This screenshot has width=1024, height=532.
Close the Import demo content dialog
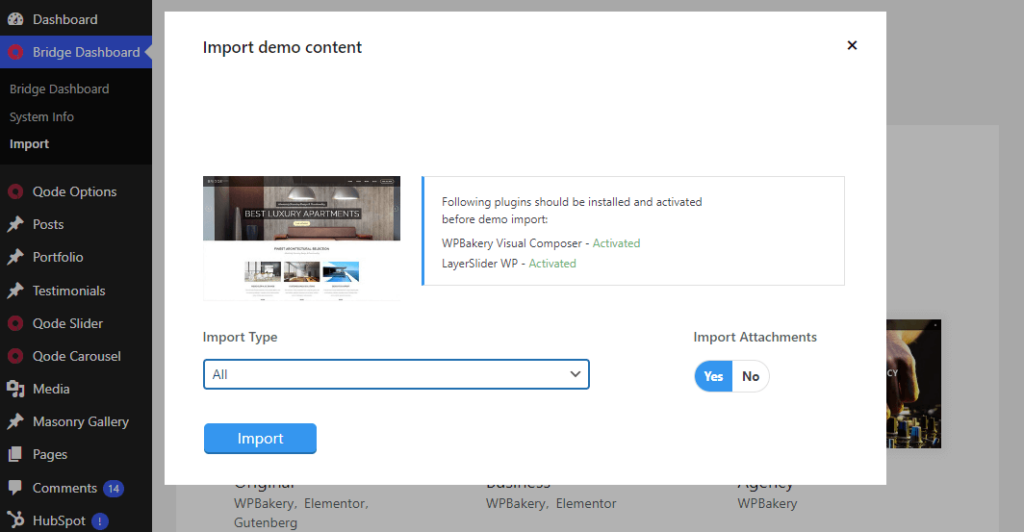pyautogui.click(x=852, y=45)
